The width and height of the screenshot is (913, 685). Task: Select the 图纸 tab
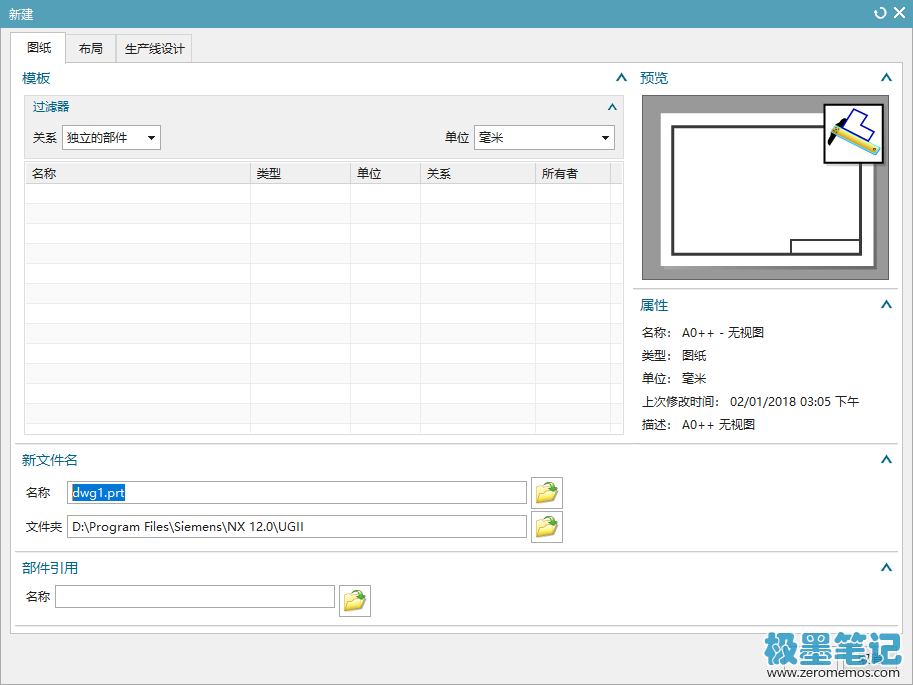39,48
